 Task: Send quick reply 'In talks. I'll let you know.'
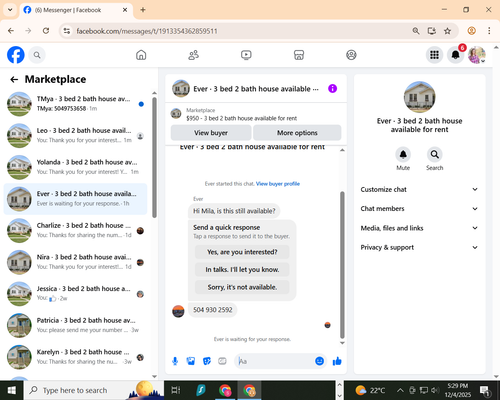coord(242,269)
